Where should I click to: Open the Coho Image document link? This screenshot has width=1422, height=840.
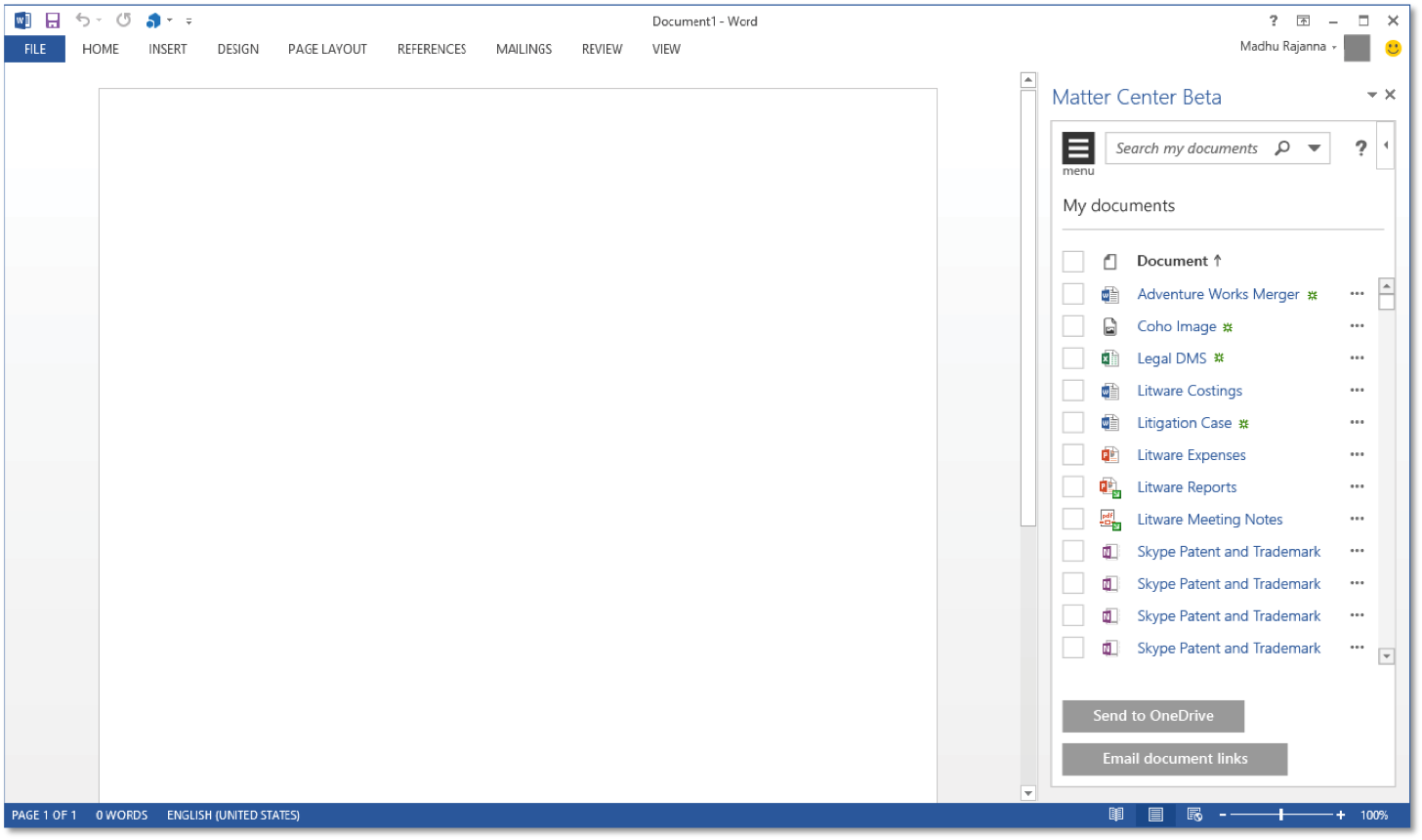[x=1177, y=326]
